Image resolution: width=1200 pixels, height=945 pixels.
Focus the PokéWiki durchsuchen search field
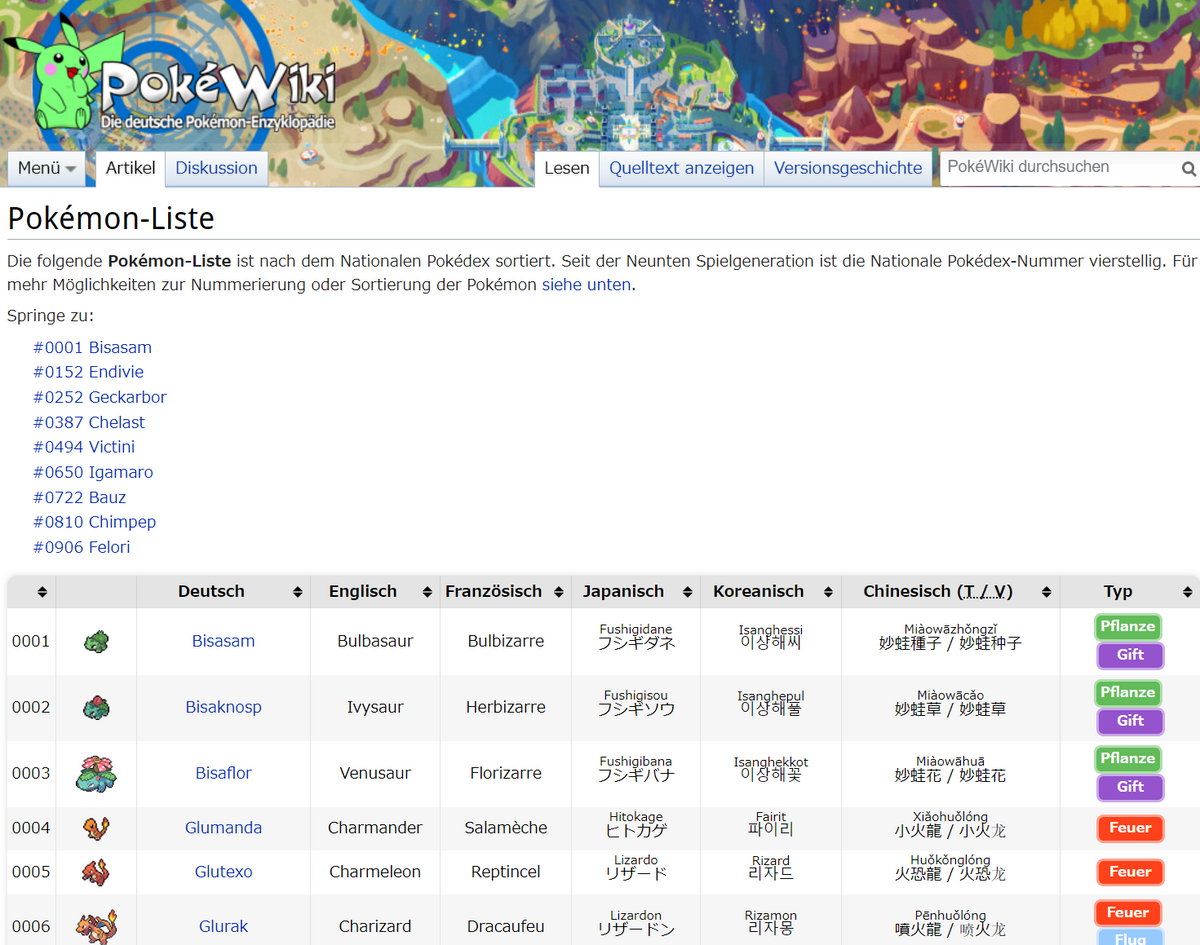coord(1055,167)
